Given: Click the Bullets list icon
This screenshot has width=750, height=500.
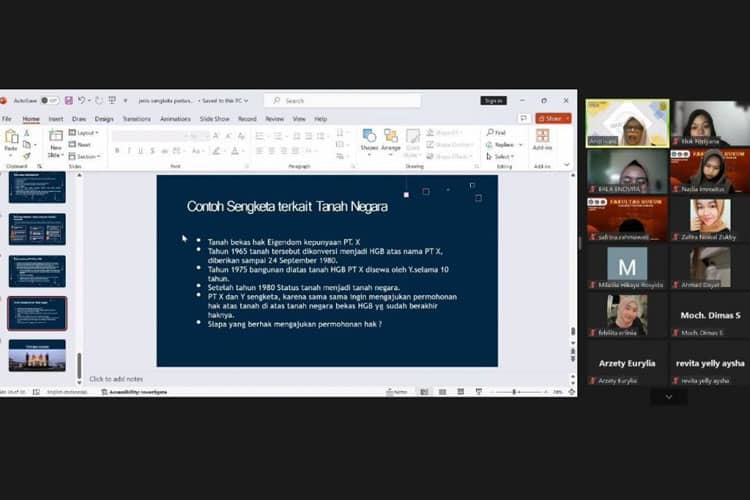Looking at the screenshot, I should [x=260, y=136].
